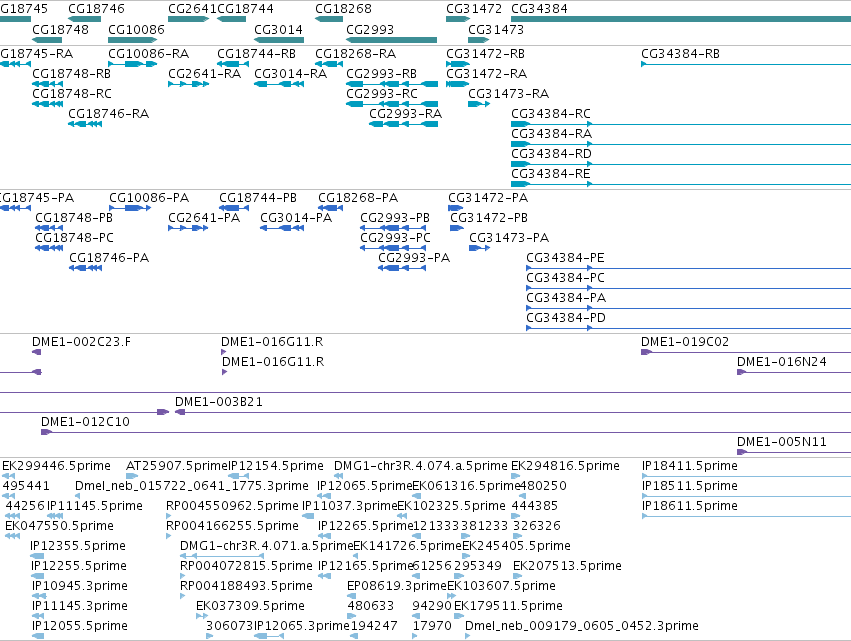The width and height of the screenshot is (851, 641).
Task: Click transcript CG34384-RD
Action: pyautogui.click(x=681, y=164)
